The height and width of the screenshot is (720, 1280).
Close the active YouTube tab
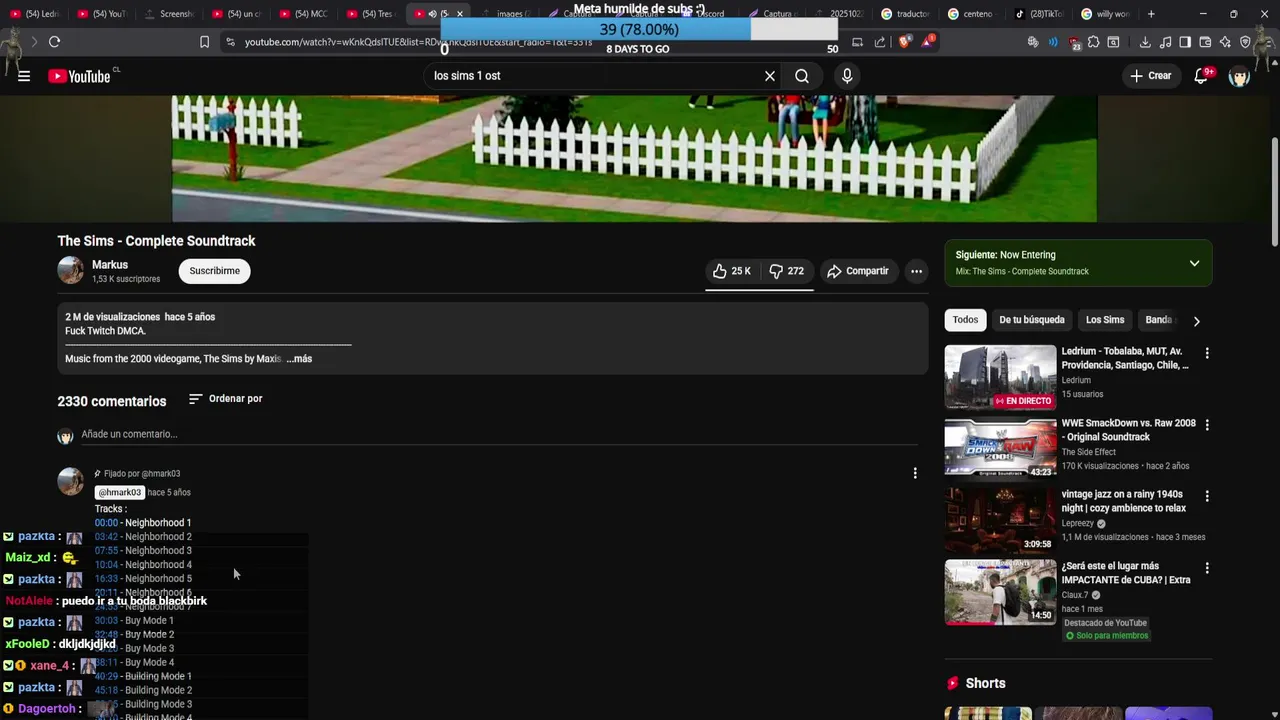coord(459,14)
